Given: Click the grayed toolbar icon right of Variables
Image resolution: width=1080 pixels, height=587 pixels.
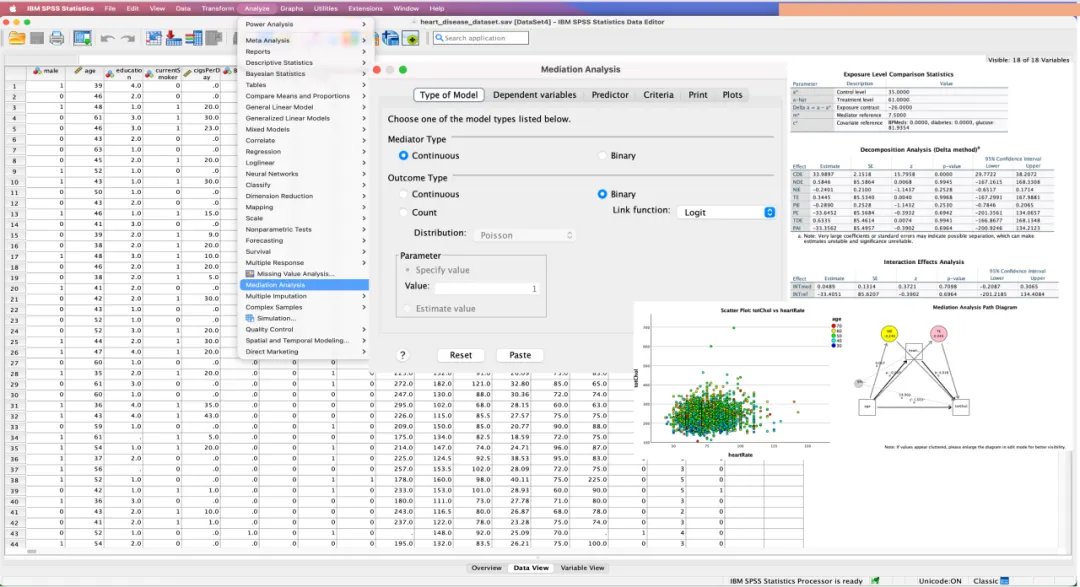Looking at the screenshot, I should 214,38.
